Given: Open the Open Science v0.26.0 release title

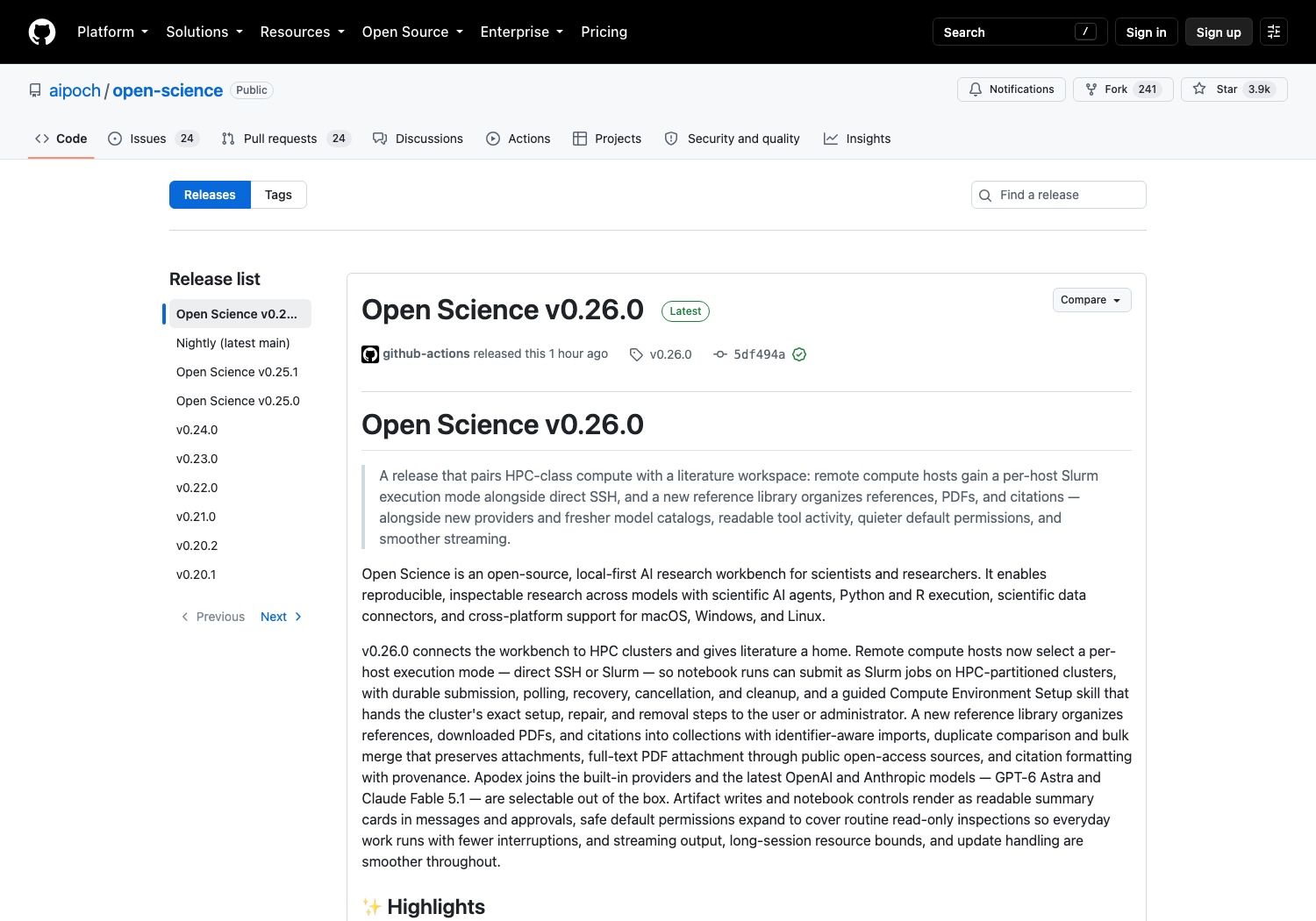Looking at the screenshot, I should click(x=503, y=310).
